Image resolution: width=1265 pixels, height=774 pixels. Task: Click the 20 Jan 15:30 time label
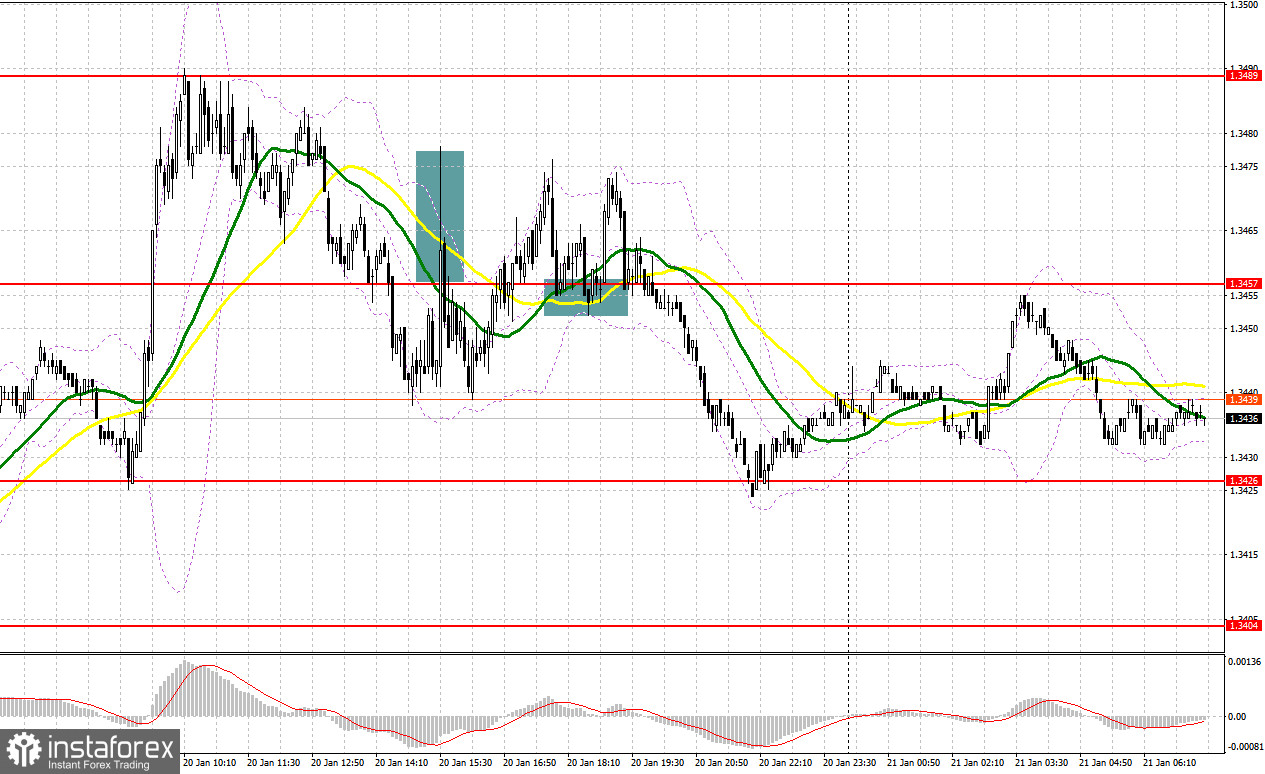tap(465, 761)
